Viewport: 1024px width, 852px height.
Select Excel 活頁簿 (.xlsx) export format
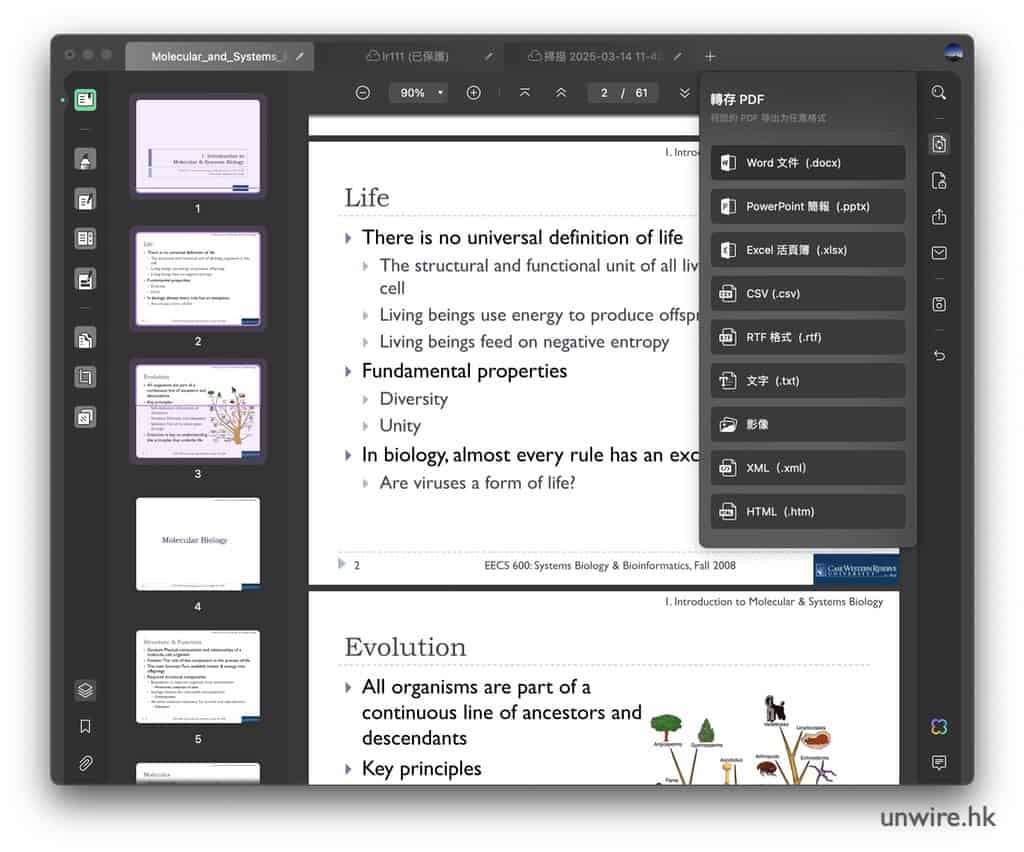pyautogui.click(x=807, y=250)
